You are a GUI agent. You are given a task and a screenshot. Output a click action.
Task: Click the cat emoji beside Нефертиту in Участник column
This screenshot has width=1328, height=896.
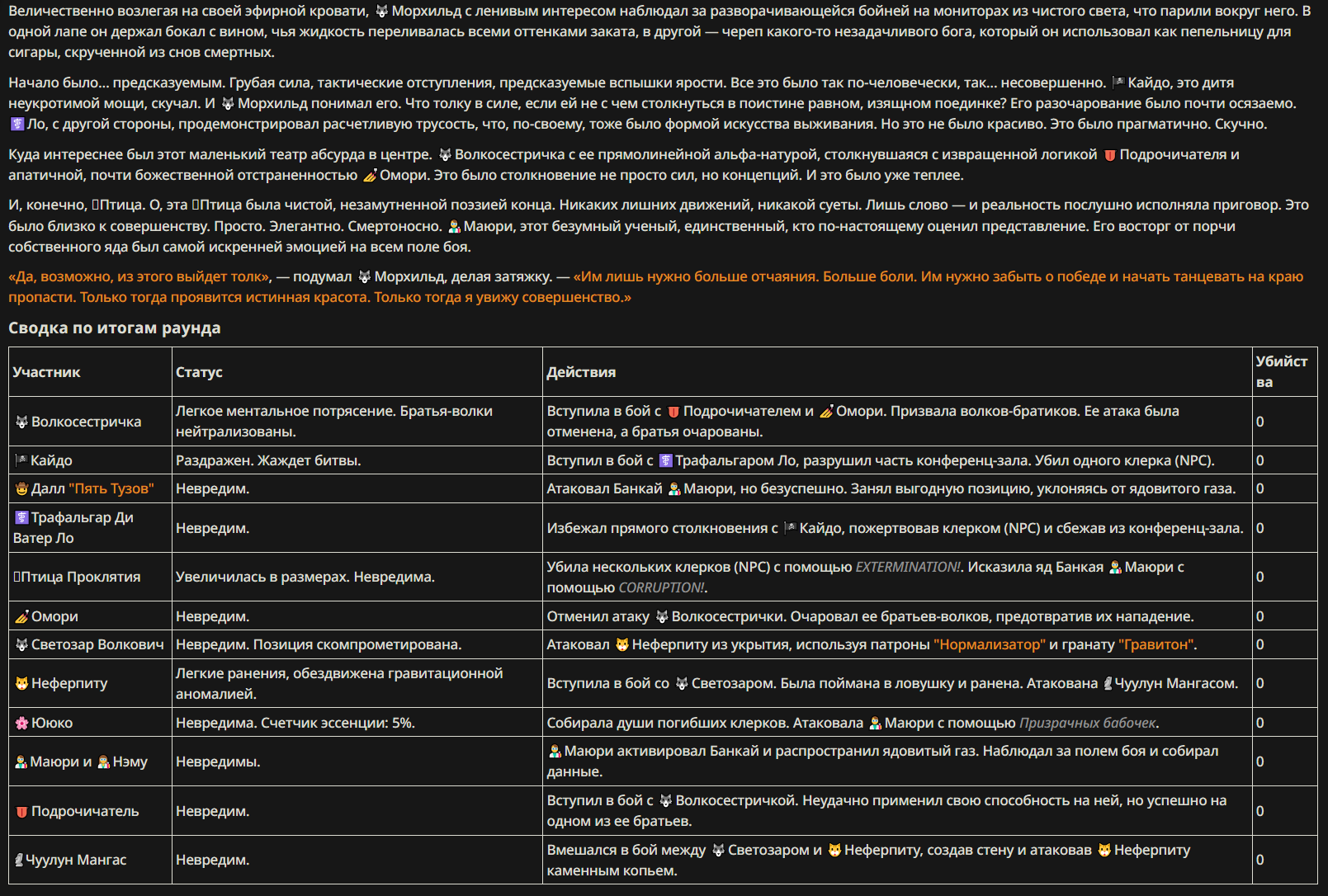tap(21, 683)
